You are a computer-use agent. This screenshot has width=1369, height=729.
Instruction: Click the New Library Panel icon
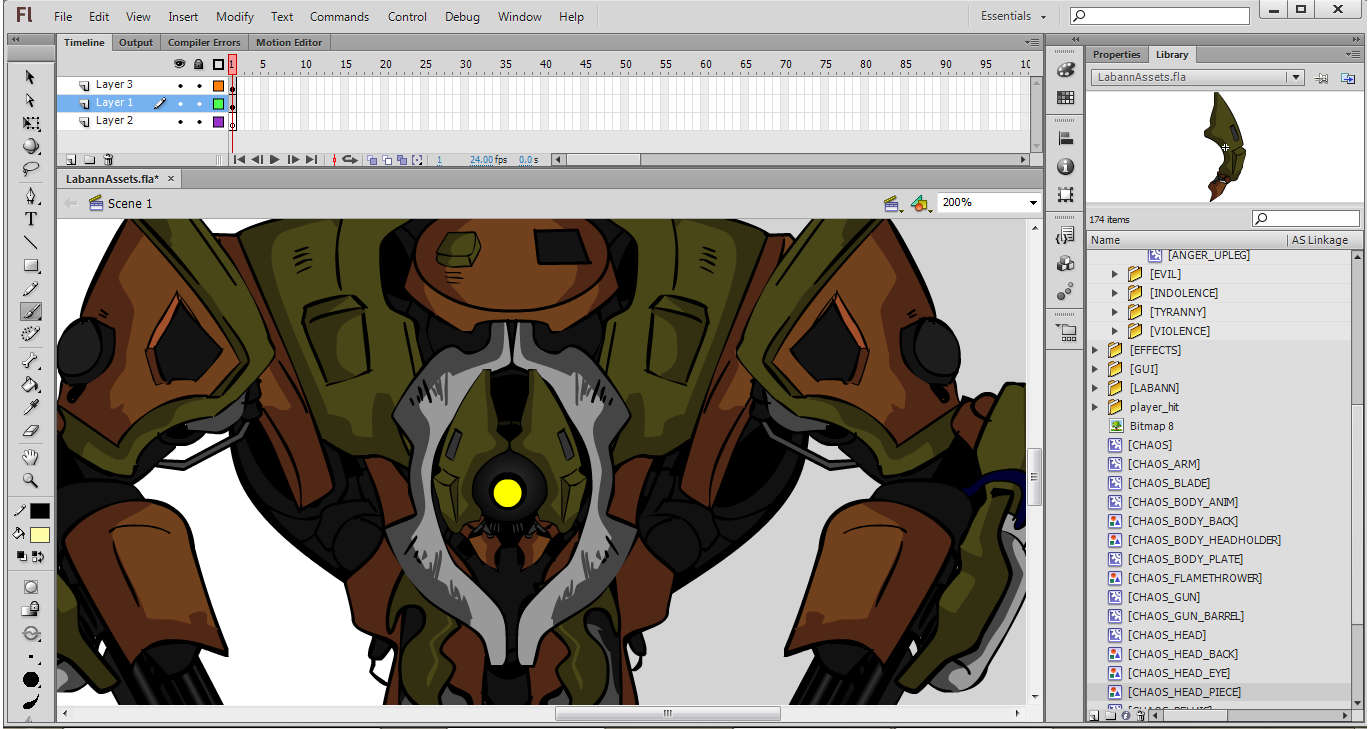pyautogui.click(x=1348, y=78)
